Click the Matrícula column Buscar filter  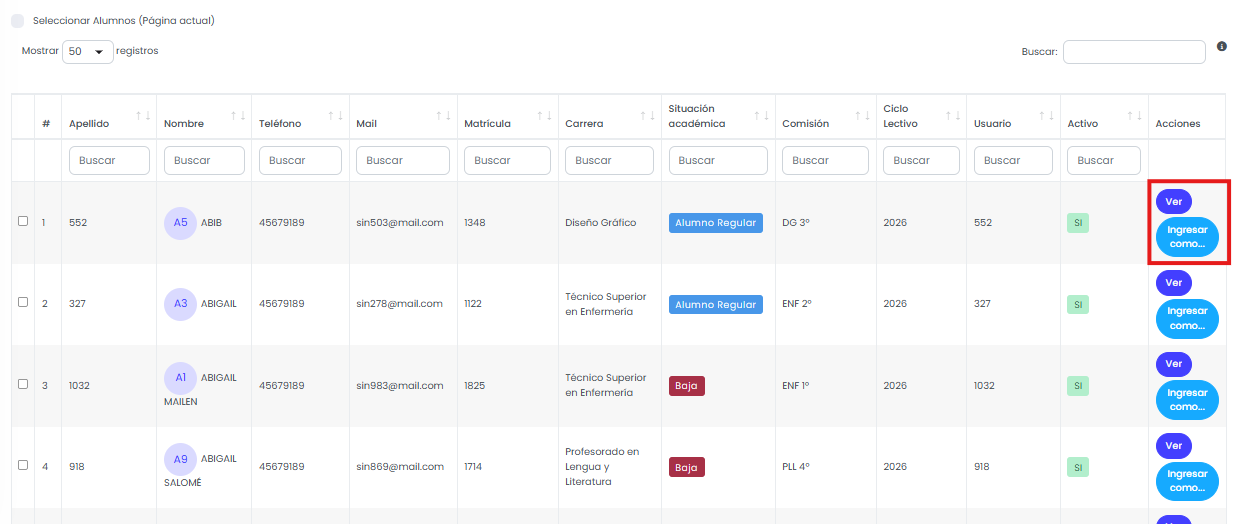point(507,160)
